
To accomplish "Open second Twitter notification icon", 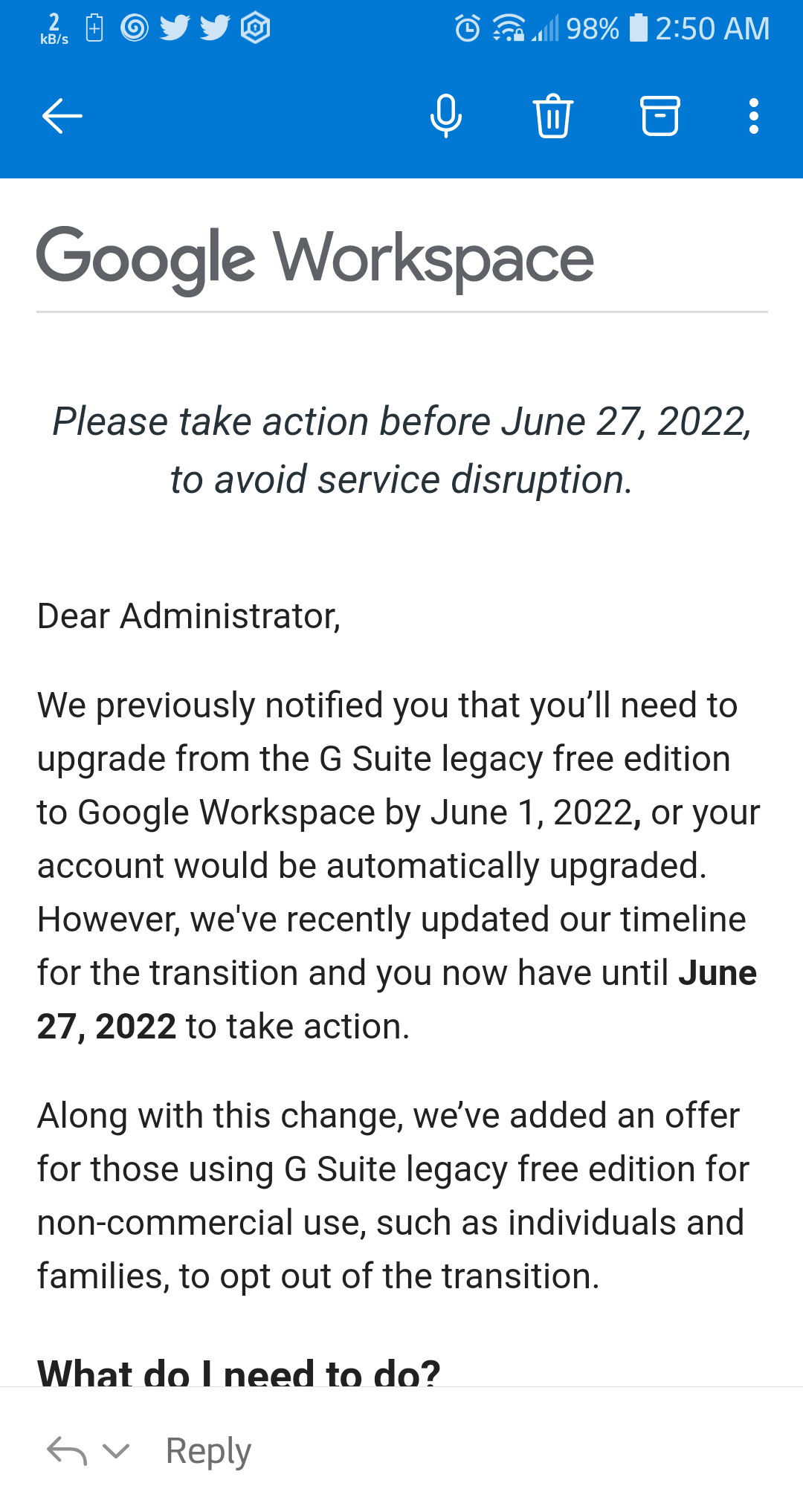I will pyautogui.click(x=215, y=28).
